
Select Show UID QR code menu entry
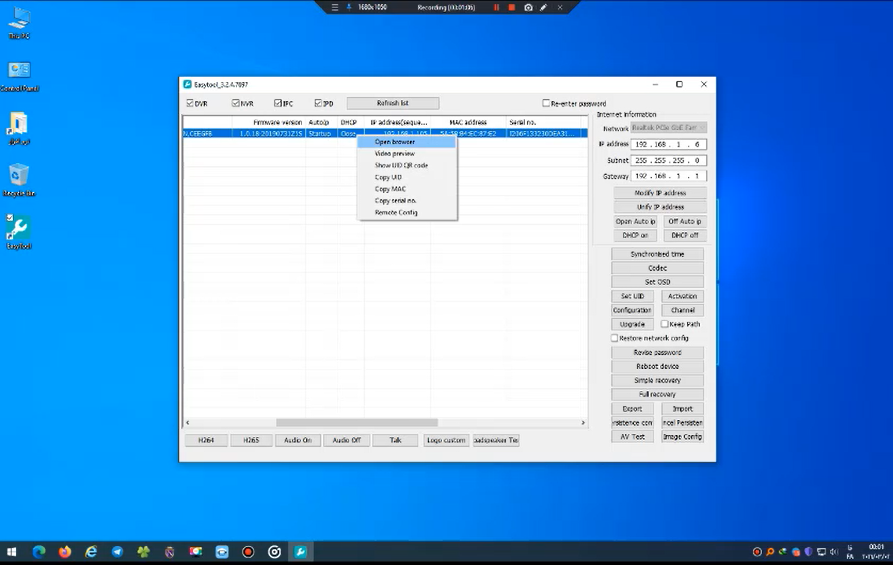pyautogui.click(x=401, y=165)
